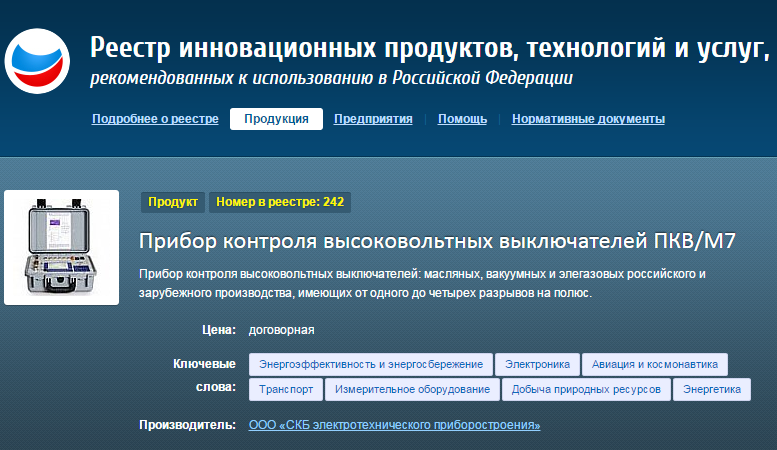This screenshot has height=450, width=777.
Task: Click the price value договорная
Action: (281, 330)
